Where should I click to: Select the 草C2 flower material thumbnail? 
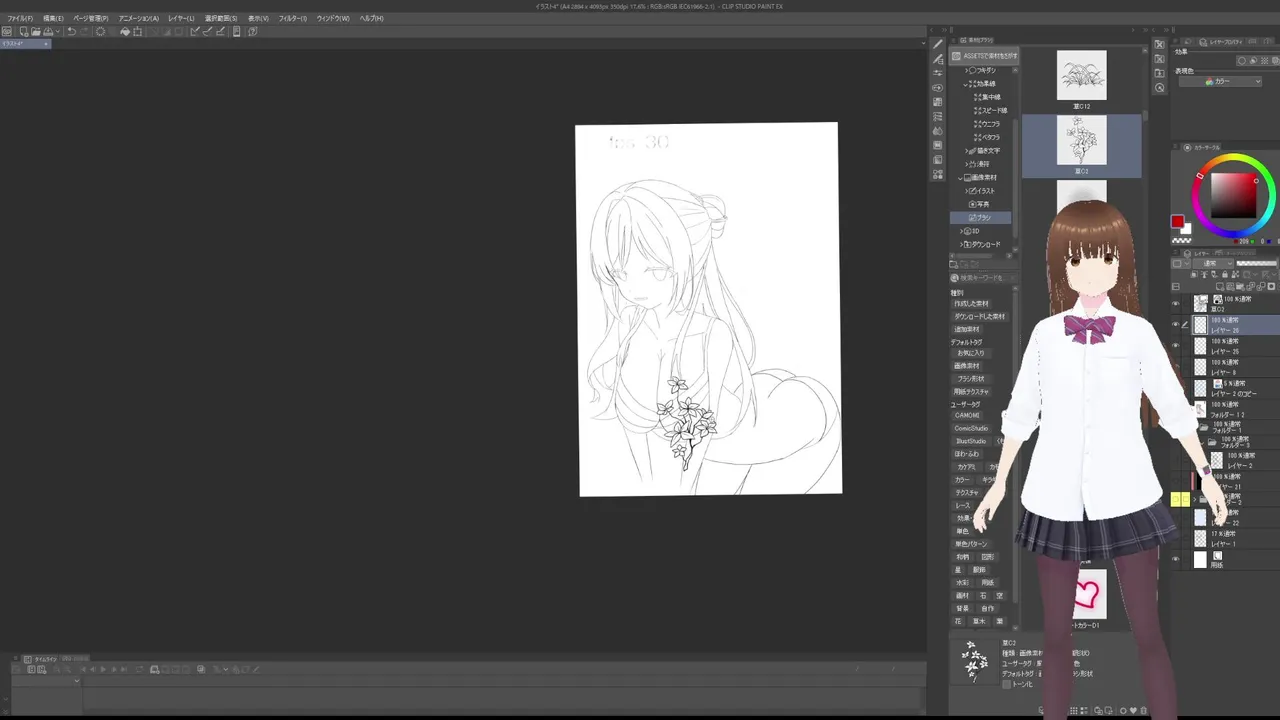coord(1082,140)
